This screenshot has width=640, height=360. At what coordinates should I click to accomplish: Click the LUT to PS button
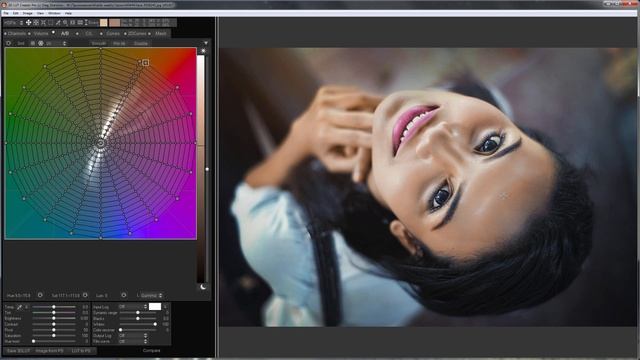coord(81,351)
